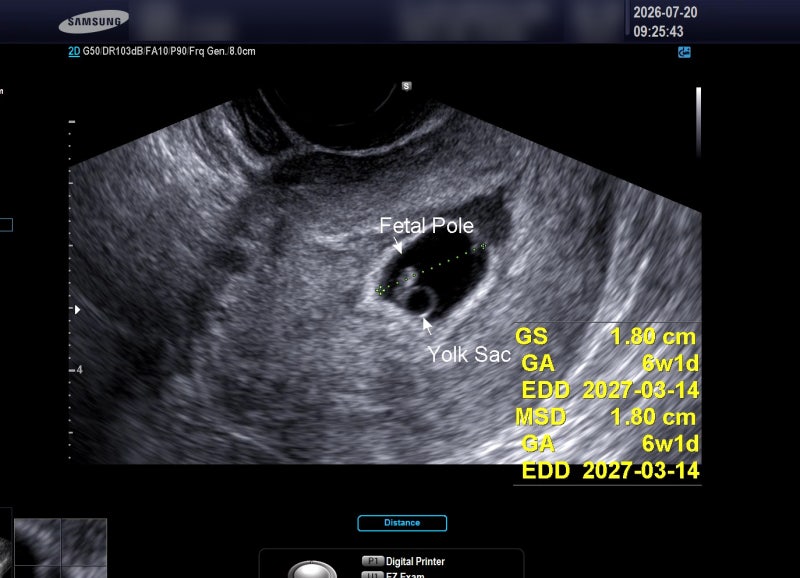Click the upper-right green caliper end marker
The image size is (800, 578).
pos(483,246)
